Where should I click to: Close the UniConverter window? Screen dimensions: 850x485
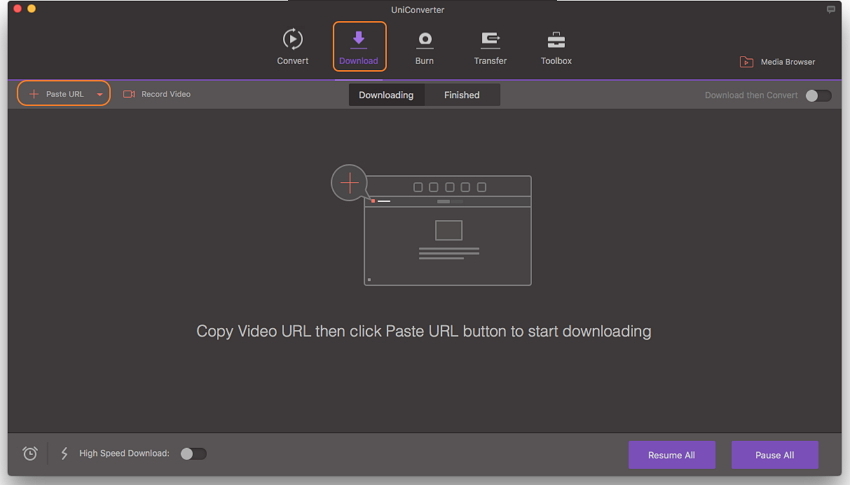point(17,9)
